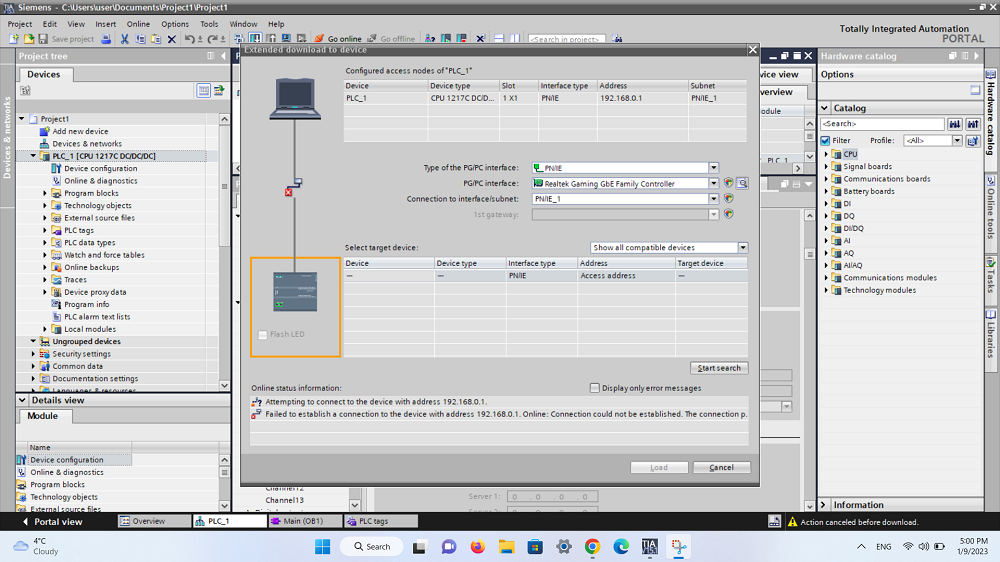Screen dimensions: 1000x562
Task: Click the Paste toolbar icon
Action: (x=156, y=39)
